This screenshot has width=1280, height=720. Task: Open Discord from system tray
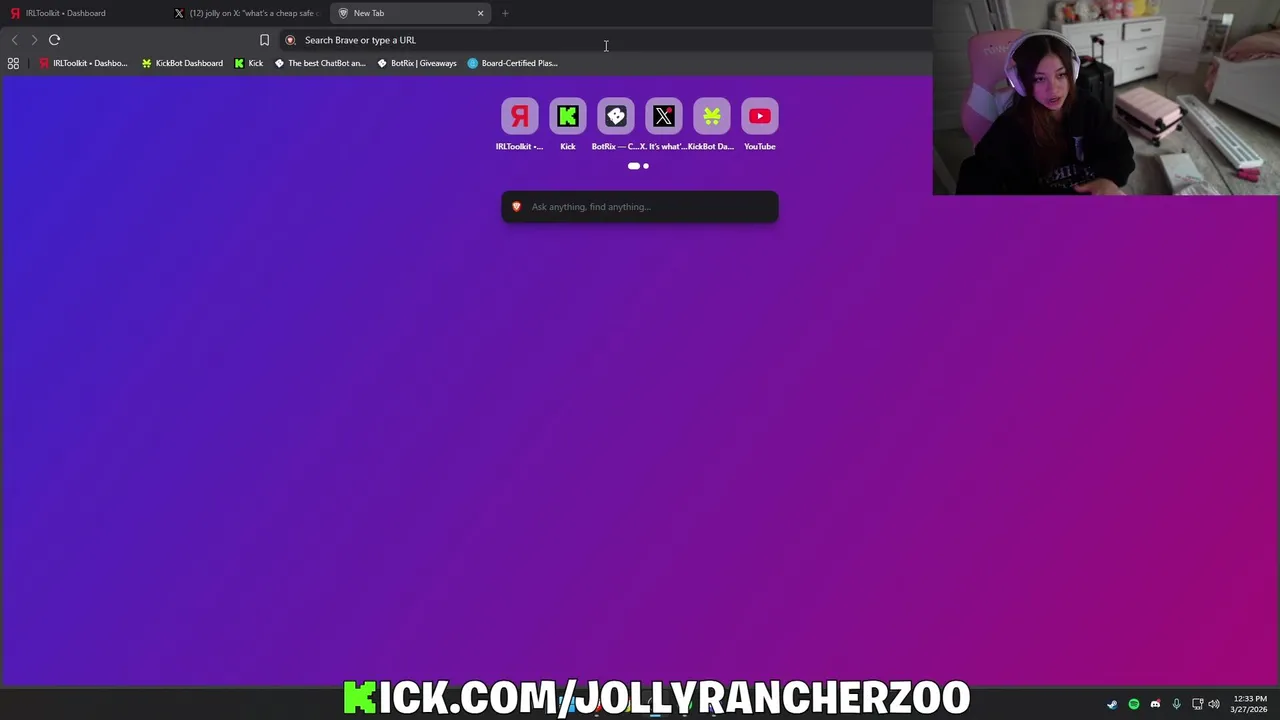coord(1155,704)
